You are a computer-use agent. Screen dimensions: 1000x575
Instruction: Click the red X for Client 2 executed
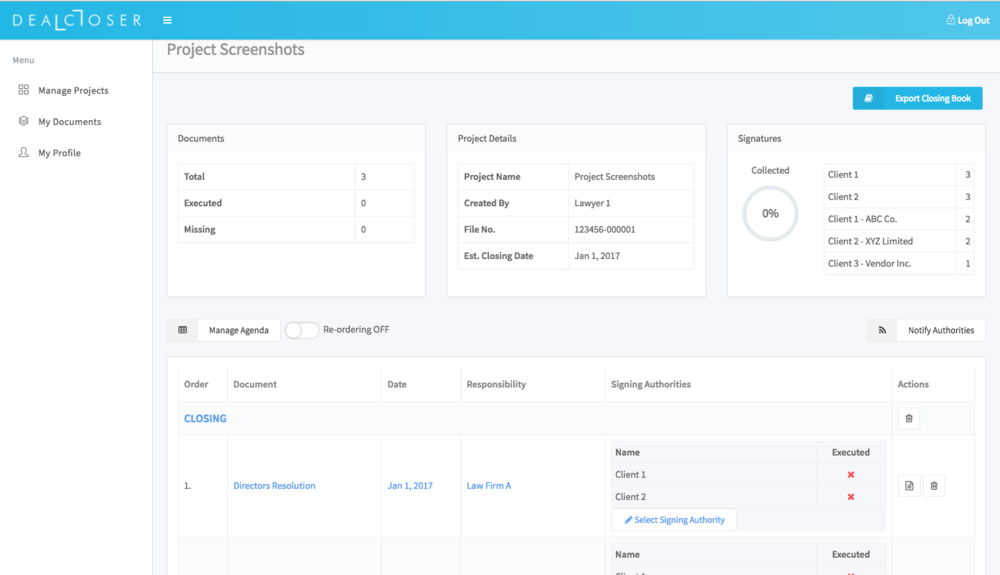(851, 497)
